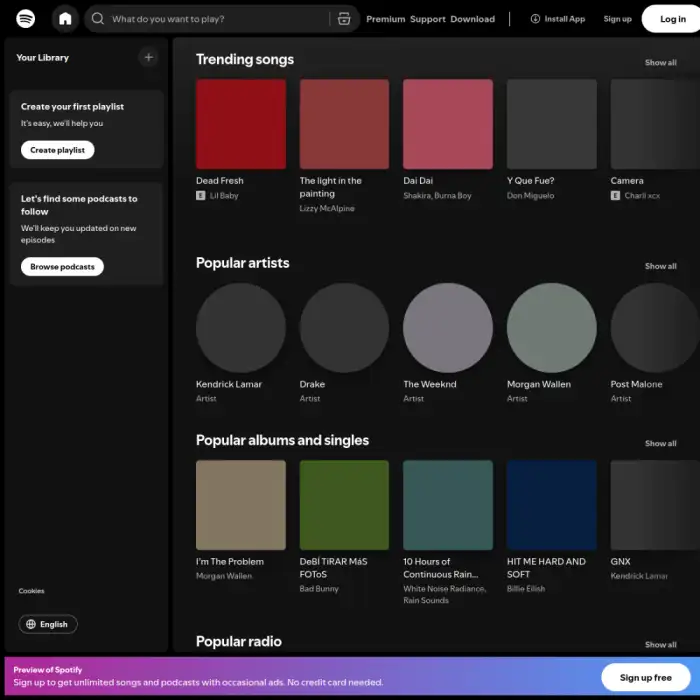
Task: Click Popular artists heading
Action: click(x=242, y=263)
